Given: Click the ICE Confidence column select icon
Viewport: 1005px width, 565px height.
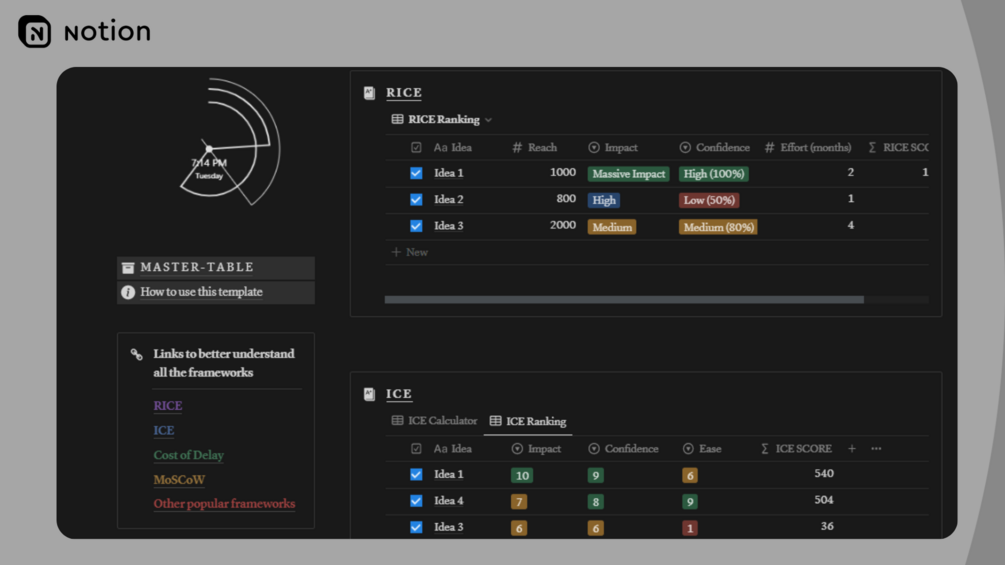Looking at the screenshot, I should [x=594, y=448].
